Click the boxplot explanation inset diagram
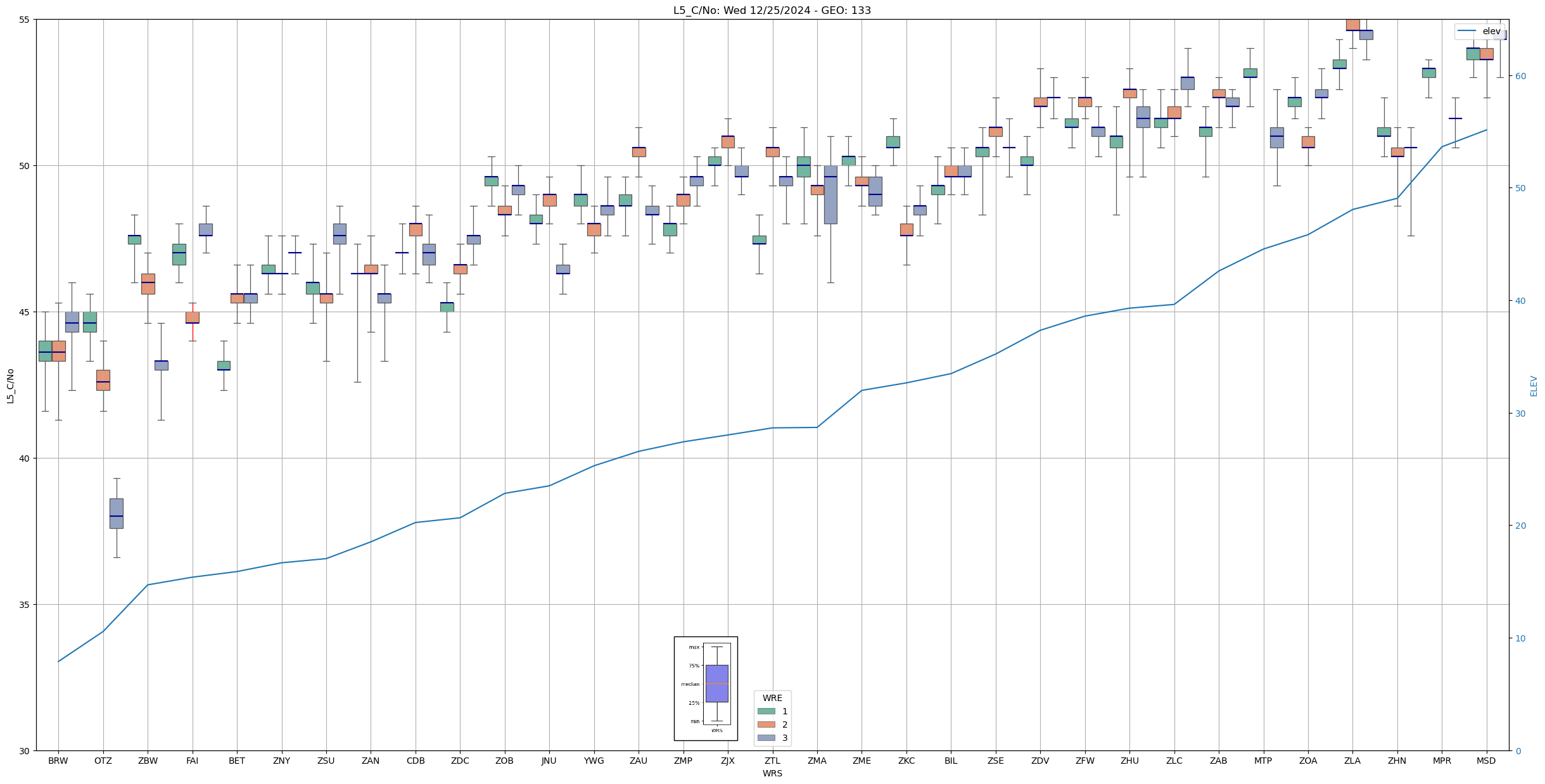The image size is (1545, 784). pos(706,688)
